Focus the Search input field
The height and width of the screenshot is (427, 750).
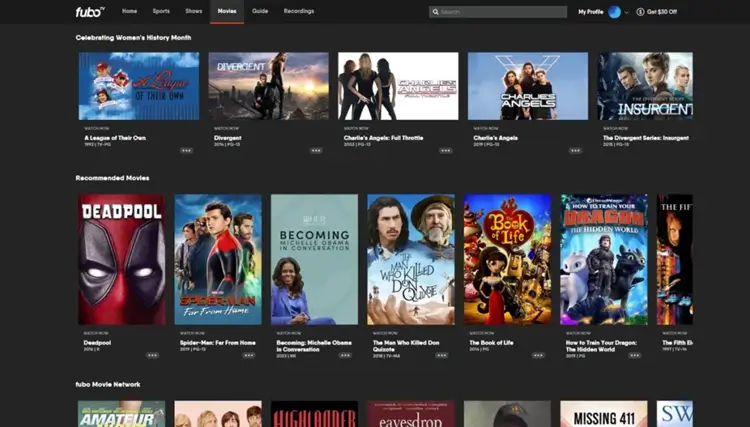pos(498,12)
